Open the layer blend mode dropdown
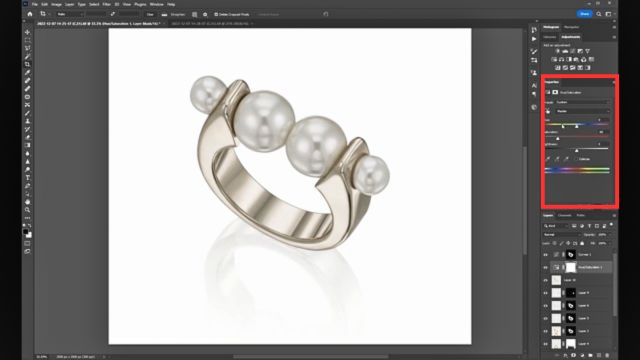The image size is (640, 360). [562, 235]
